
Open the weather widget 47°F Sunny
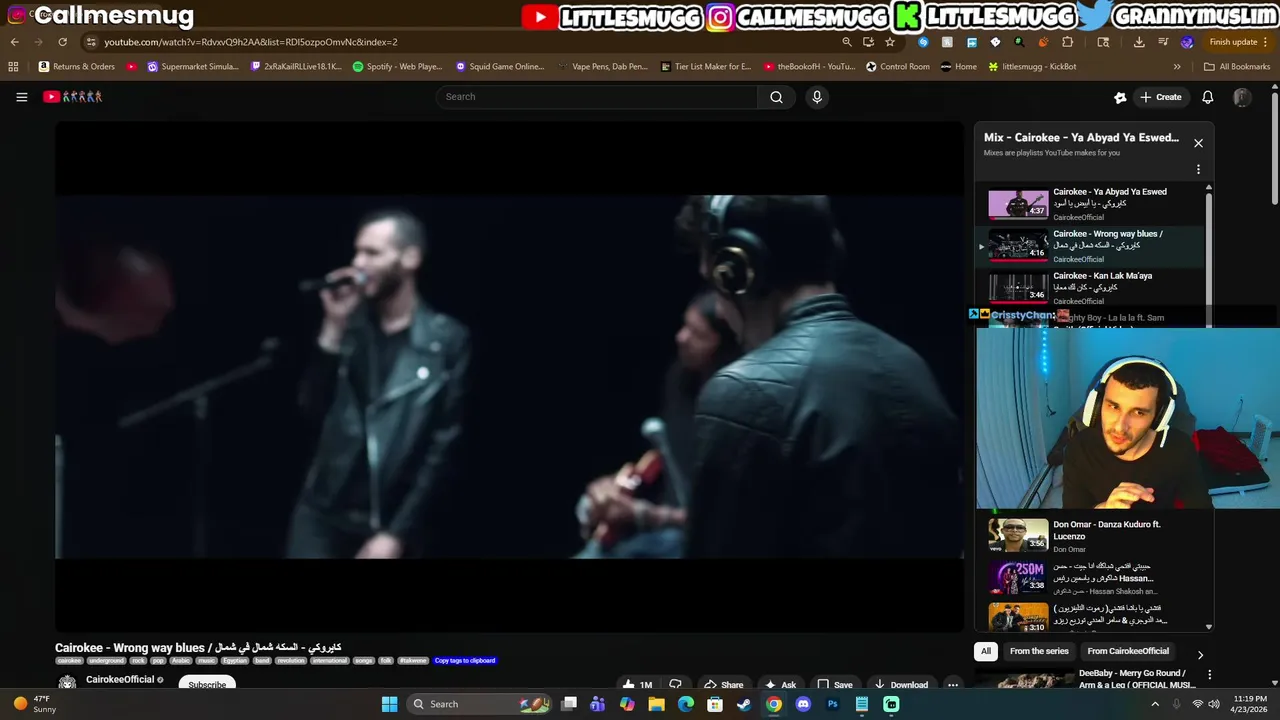click(x=34, y=704)
